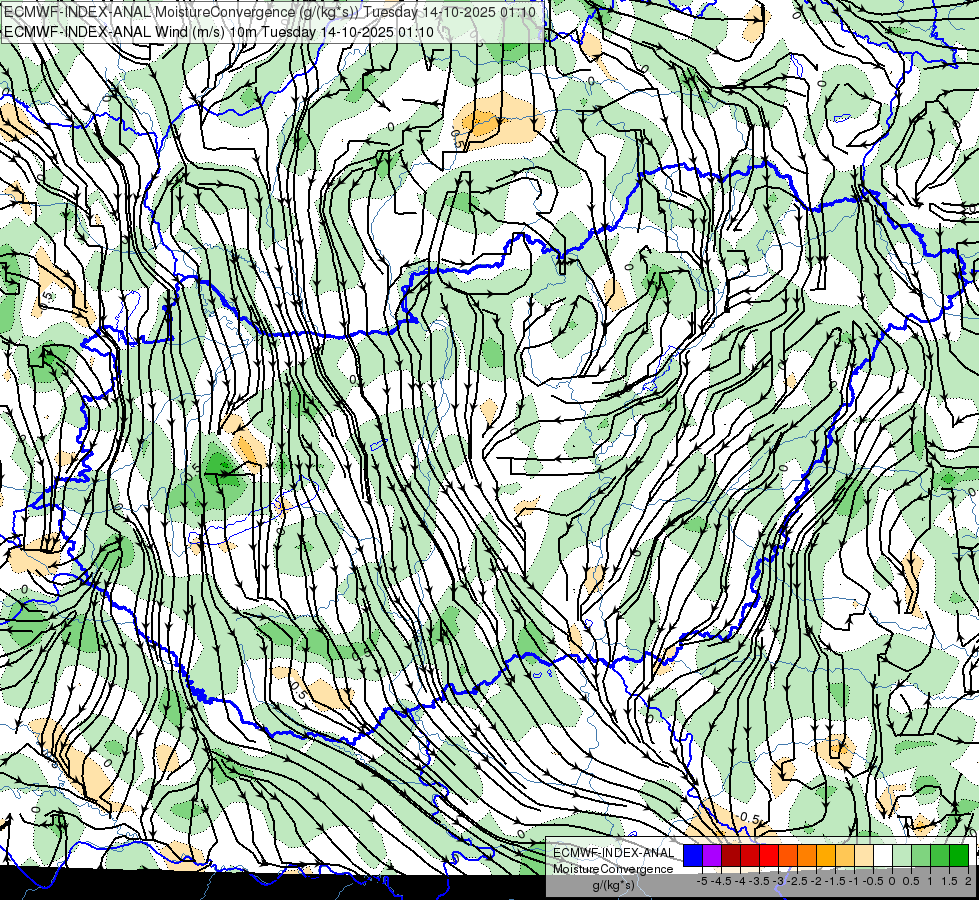Pick the green swatch between 0.5 and 1
This screenshot has height=900, width=979.
[x=921, y=855]
